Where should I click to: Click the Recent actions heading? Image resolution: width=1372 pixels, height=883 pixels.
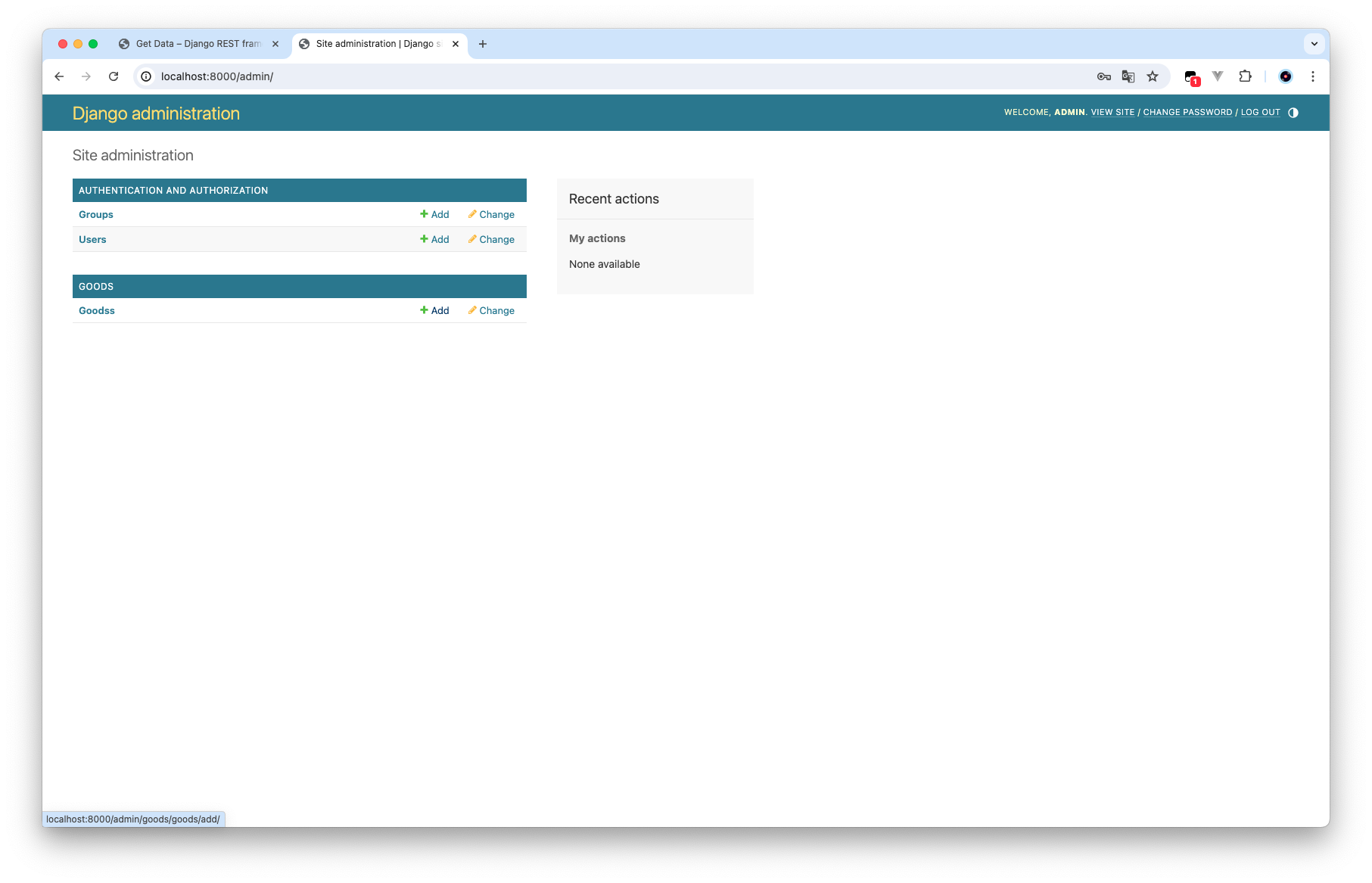[614, 199]
